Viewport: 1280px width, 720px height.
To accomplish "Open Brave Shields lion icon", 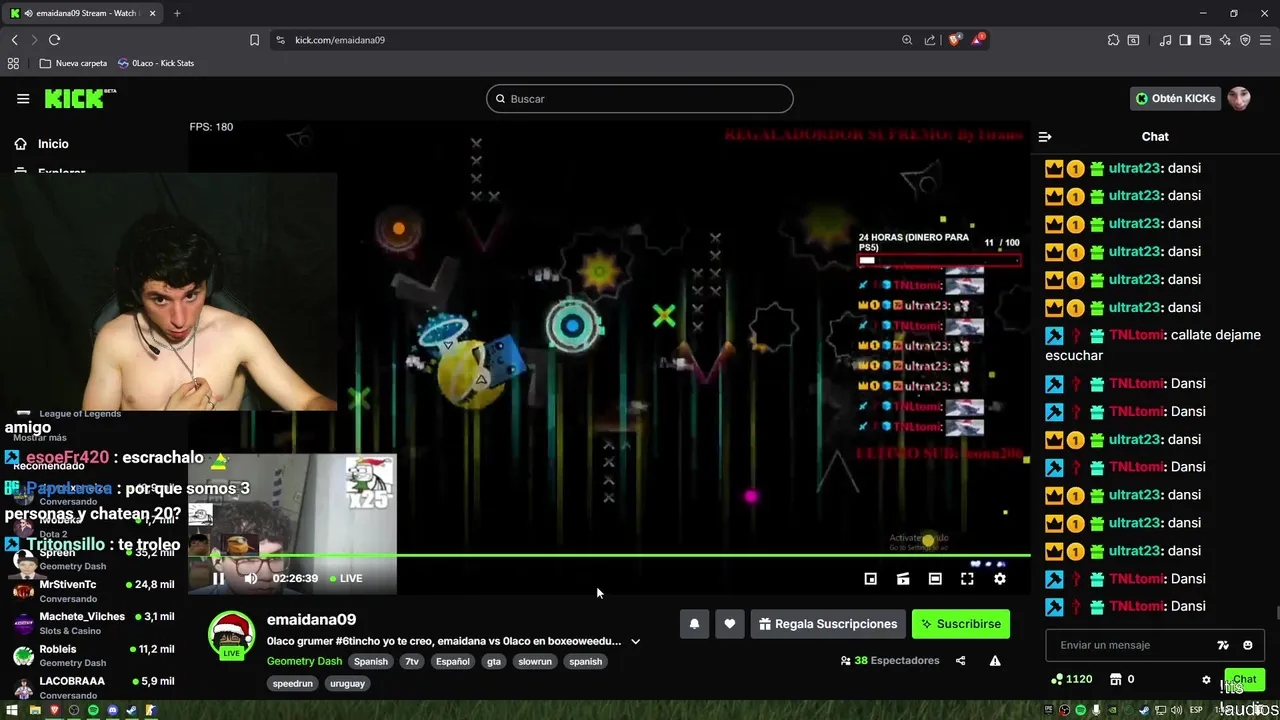I will pyautogui.click(x=955, y=40).
